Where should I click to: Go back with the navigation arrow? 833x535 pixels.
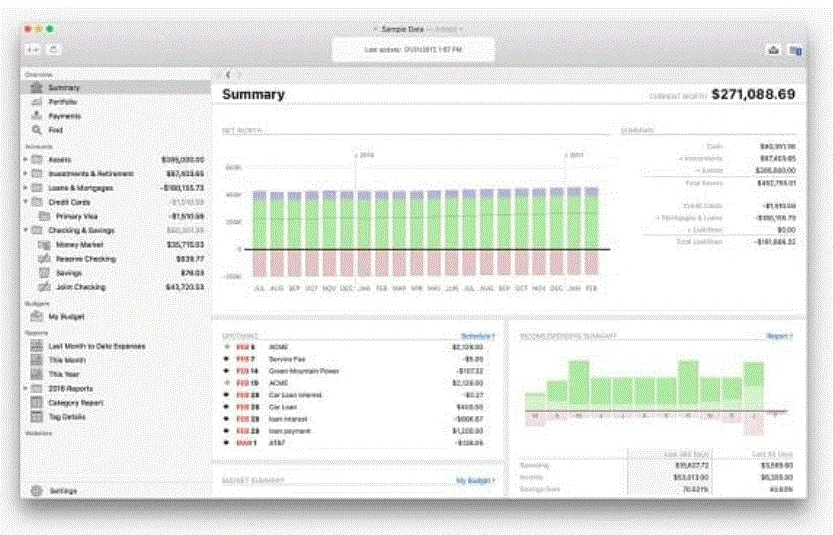point(228,75)
